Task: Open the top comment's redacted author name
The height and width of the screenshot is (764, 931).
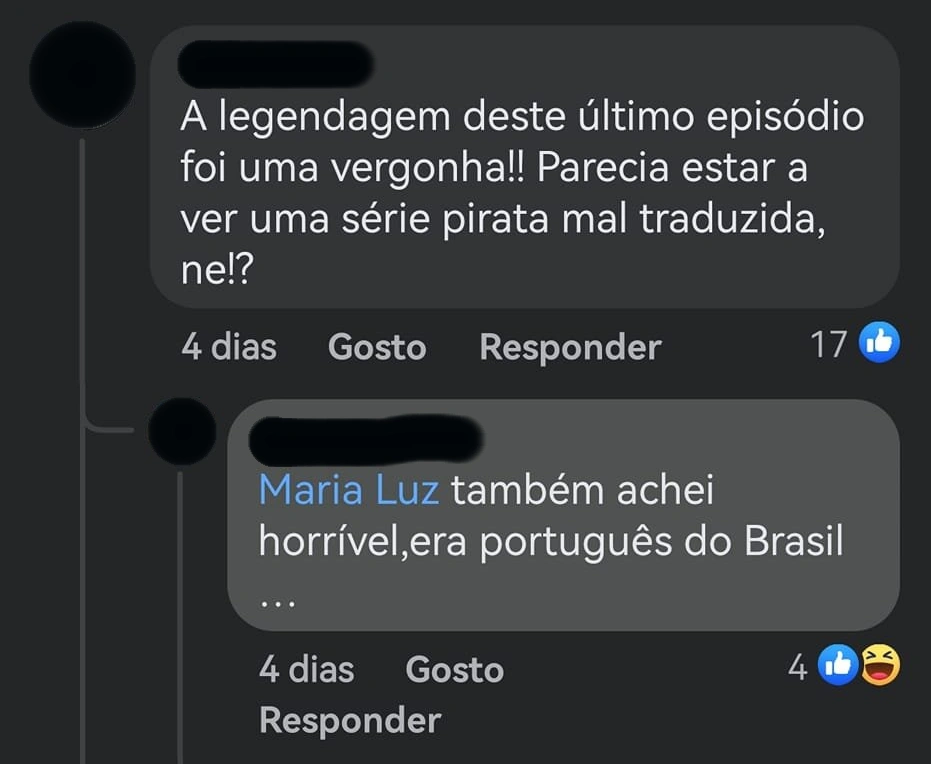Action: coord(276,64)
